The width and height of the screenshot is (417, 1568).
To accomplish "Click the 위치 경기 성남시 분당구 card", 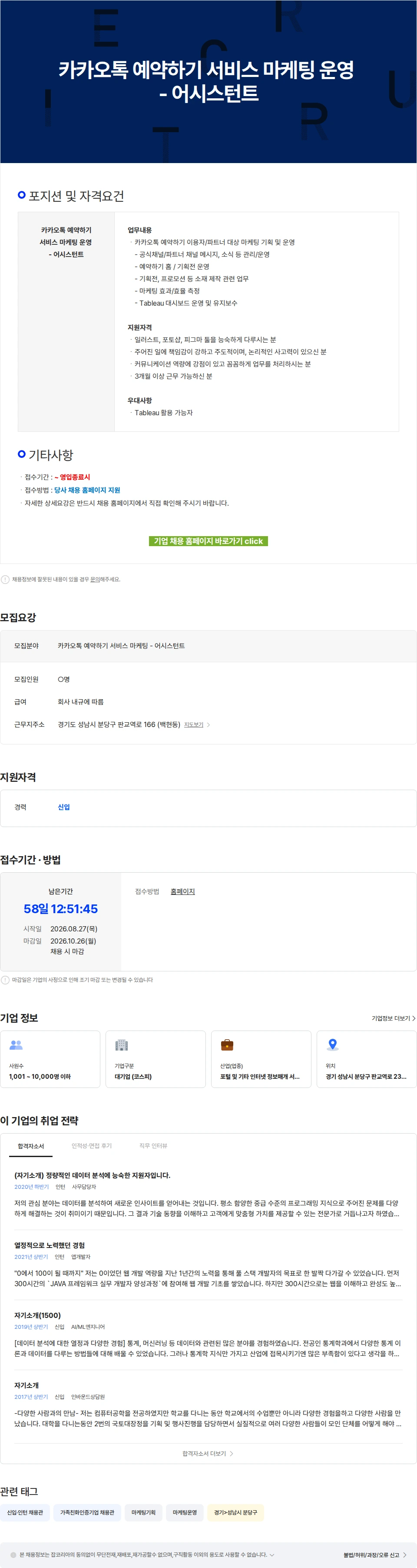I will (367, 1059).
